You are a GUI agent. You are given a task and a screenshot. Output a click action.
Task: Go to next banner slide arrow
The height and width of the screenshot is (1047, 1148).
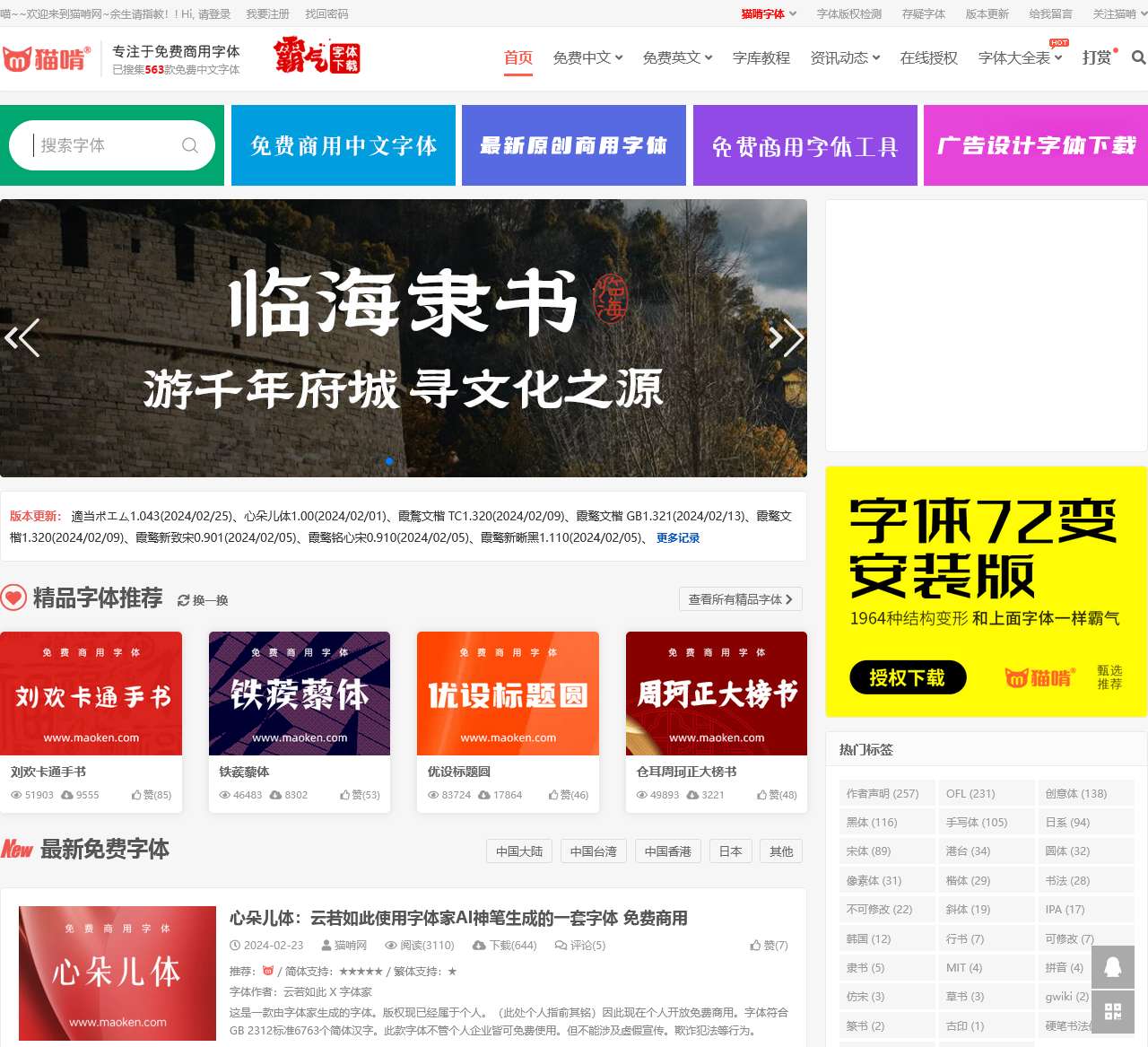pos(787,337)
